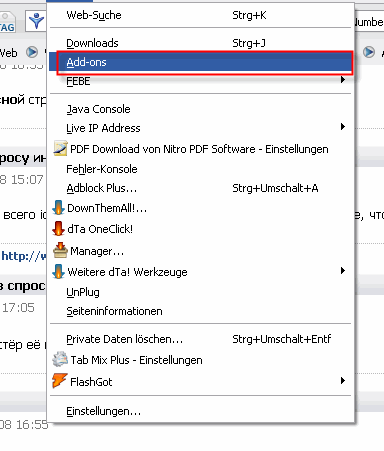The height and width of the screenshot is (451, 384).
Task: Open the dTa Manager… entry
Action: click(x=200, y=251)
